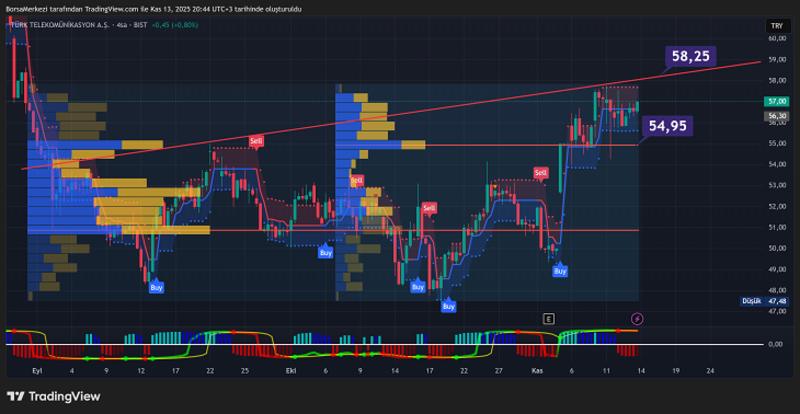
Task: Click the TradingView logo at bottom left
Action: tap(54, 396)
